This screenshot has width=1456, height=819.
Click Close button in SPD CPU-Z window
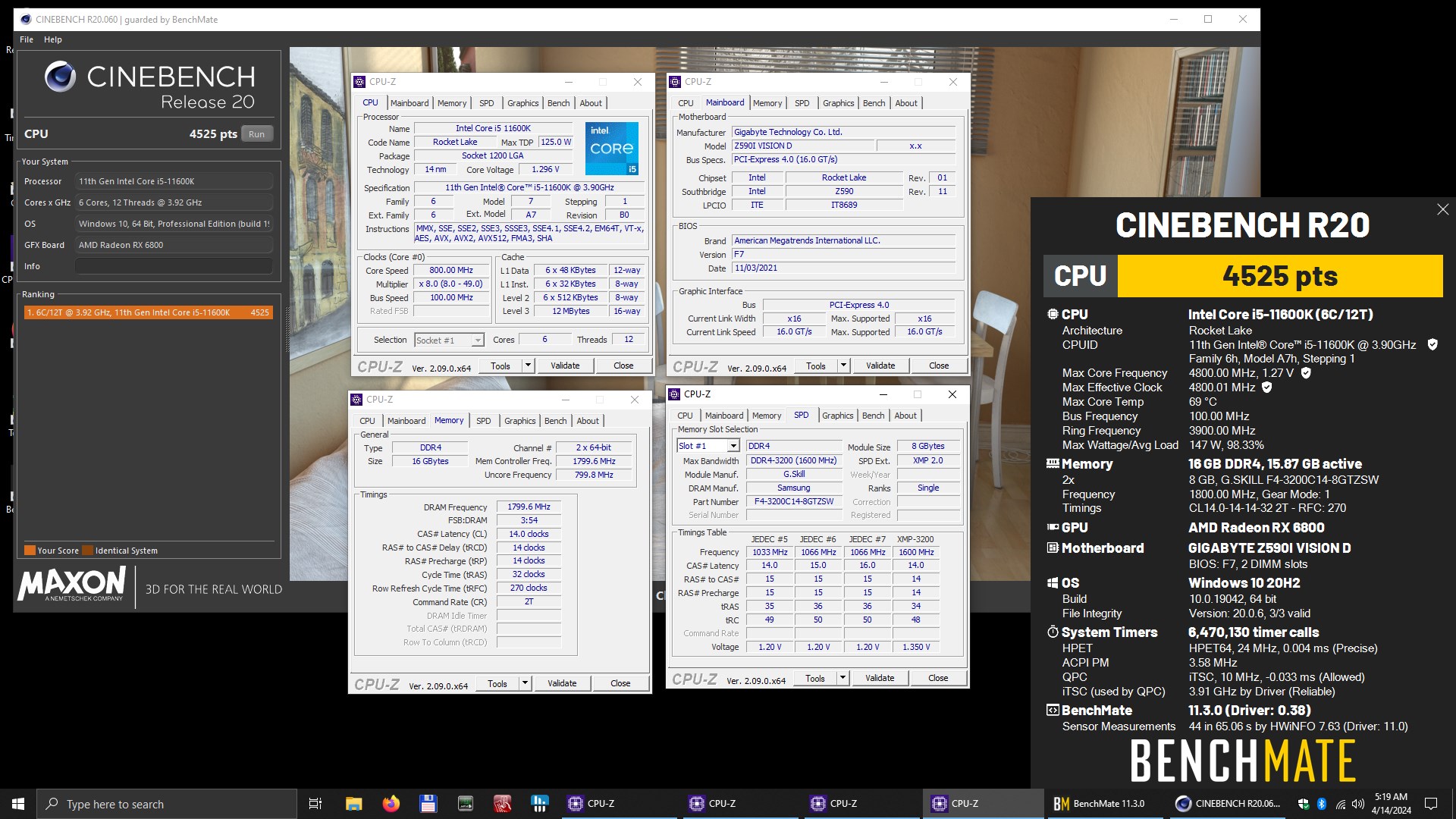938,678
